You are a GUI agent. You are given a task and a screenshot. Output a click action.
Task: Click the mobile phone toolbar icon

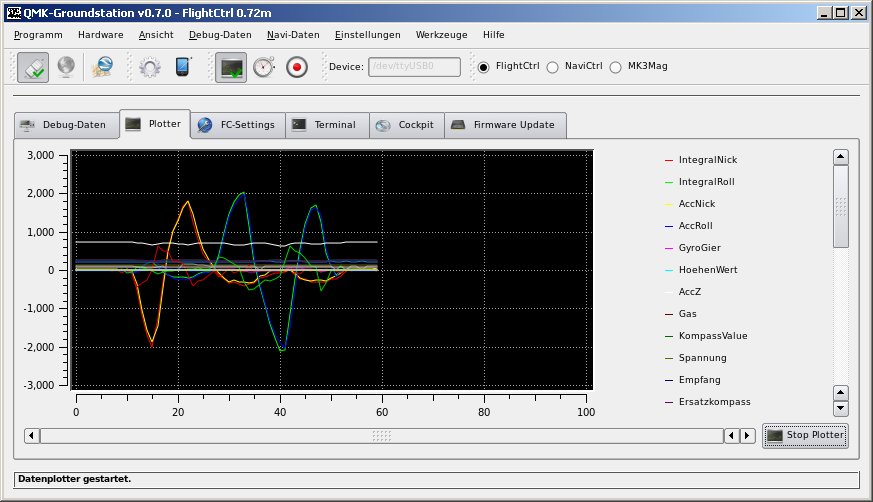(x=183, y=67)
